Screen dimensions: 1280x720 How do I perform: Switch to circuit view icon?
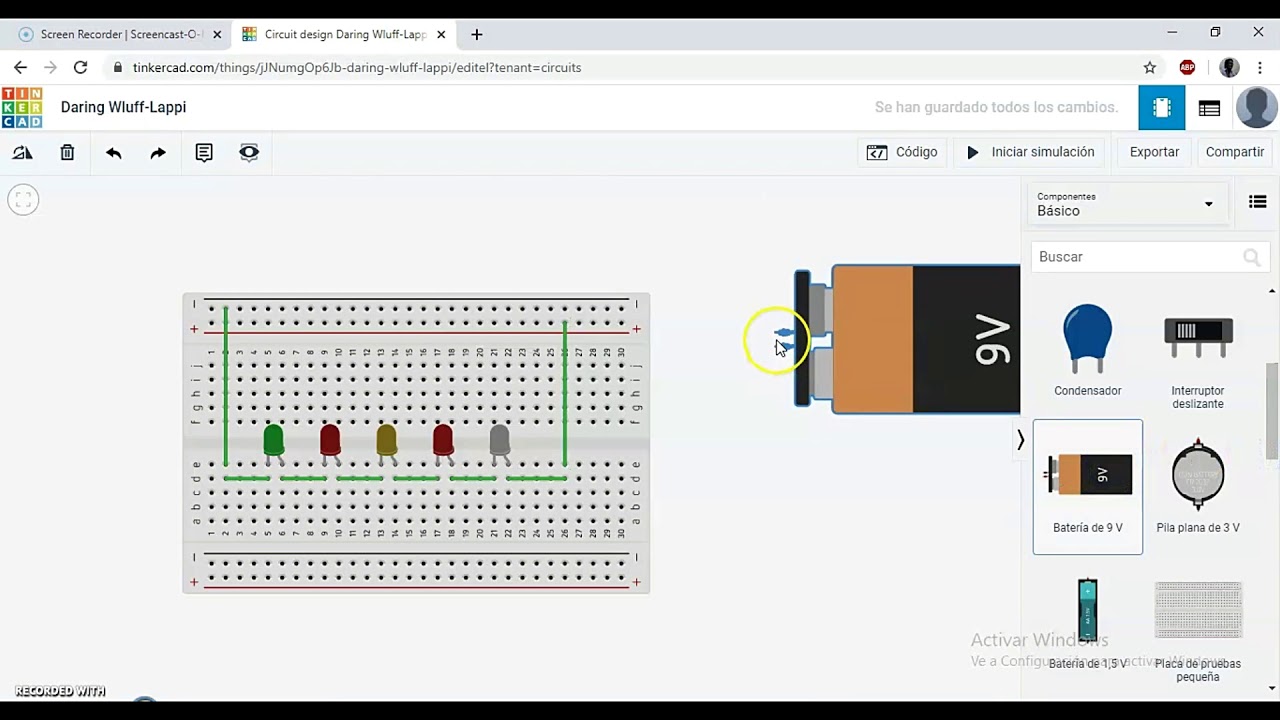[1162, 108]
